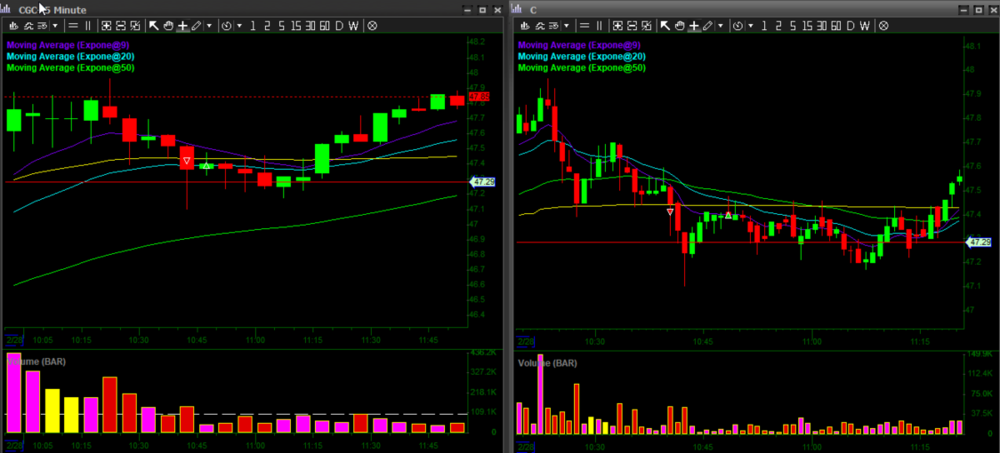Image resolution: width=1000 pixels, height=453 pixels.
Task: Select the arrow pointer tool in CGC chart
Action: (x=155, y=25)
